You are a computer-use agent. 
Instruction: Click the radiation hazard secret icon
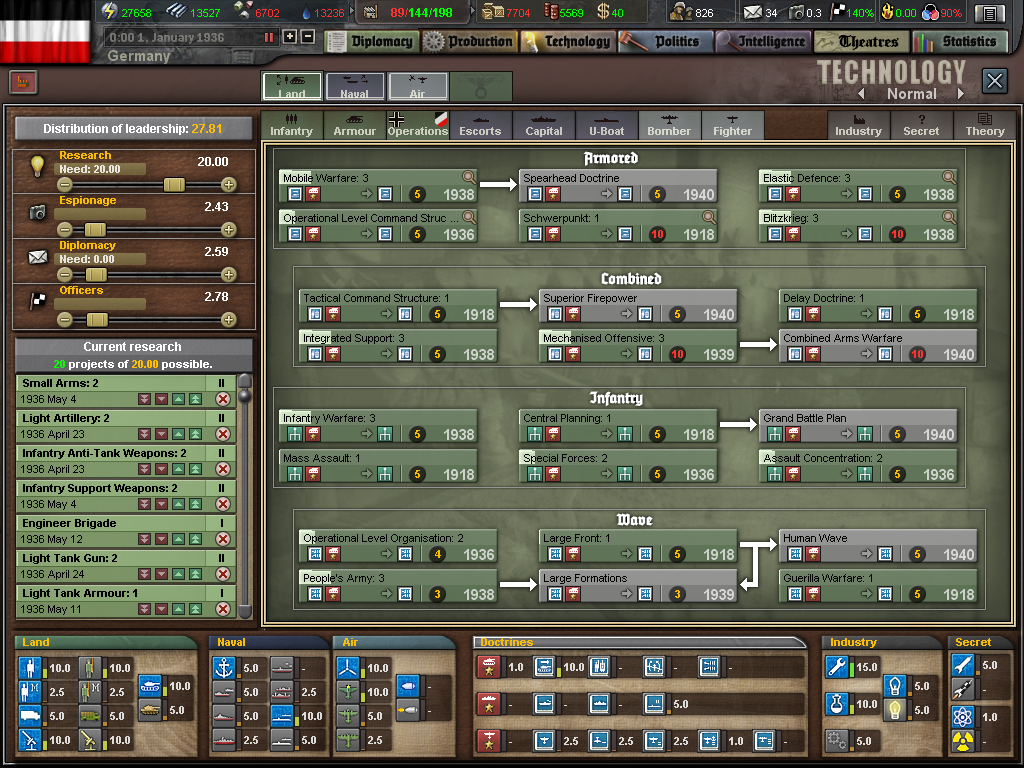point(963,741)
